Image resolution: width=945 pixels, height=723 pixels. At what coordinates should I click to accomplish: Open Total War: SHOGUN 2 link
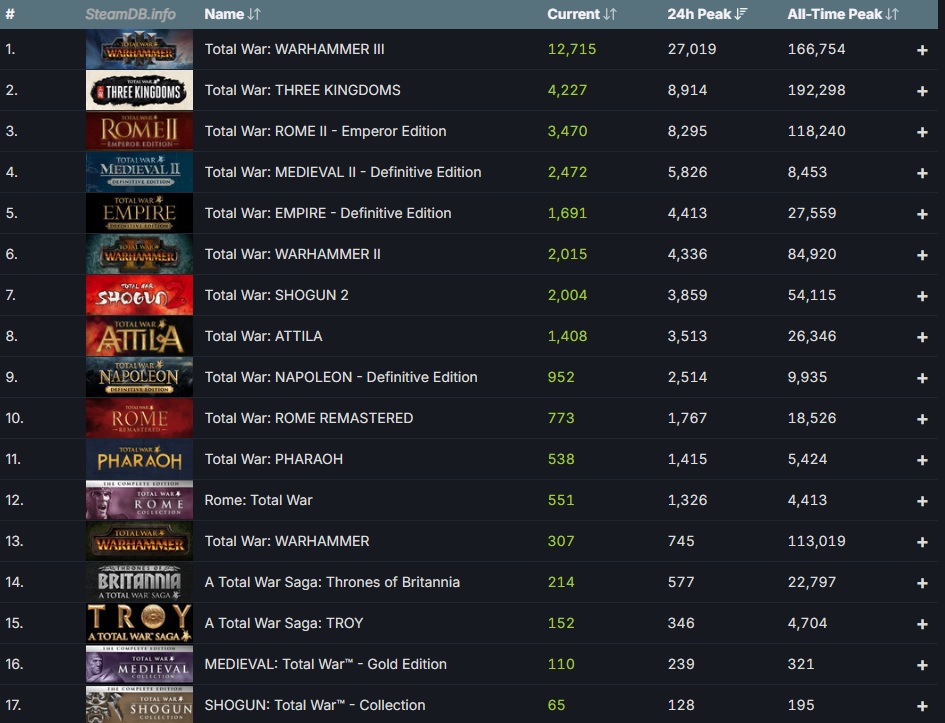[x=277, y=295]
